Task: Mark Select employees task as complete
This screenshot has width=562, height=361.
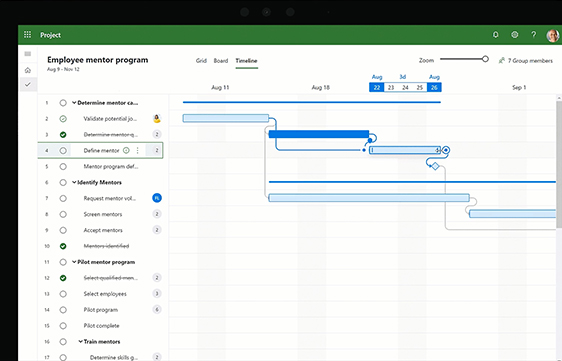Action: tap(63, 294)
